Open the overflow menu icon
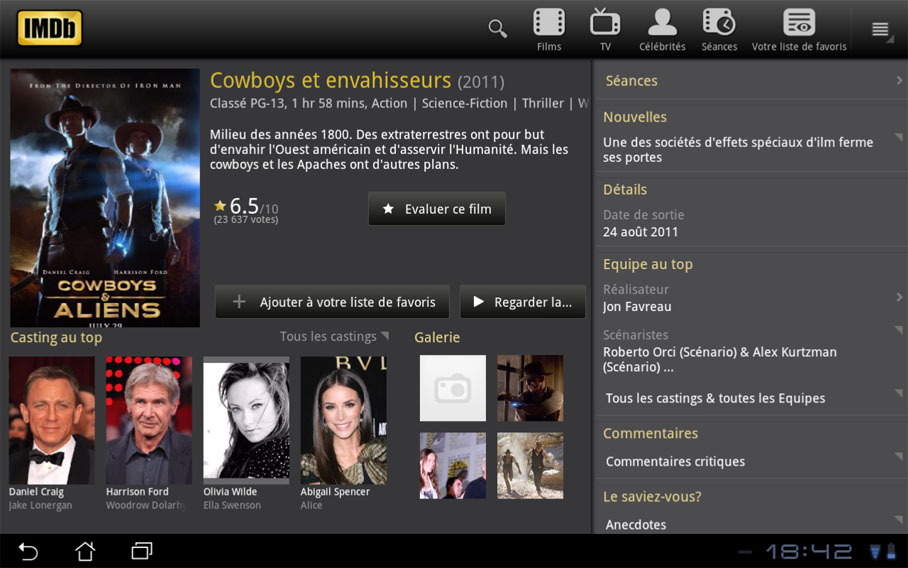The image size is (908, 568). pyautogui.click(x=880, y=29)
